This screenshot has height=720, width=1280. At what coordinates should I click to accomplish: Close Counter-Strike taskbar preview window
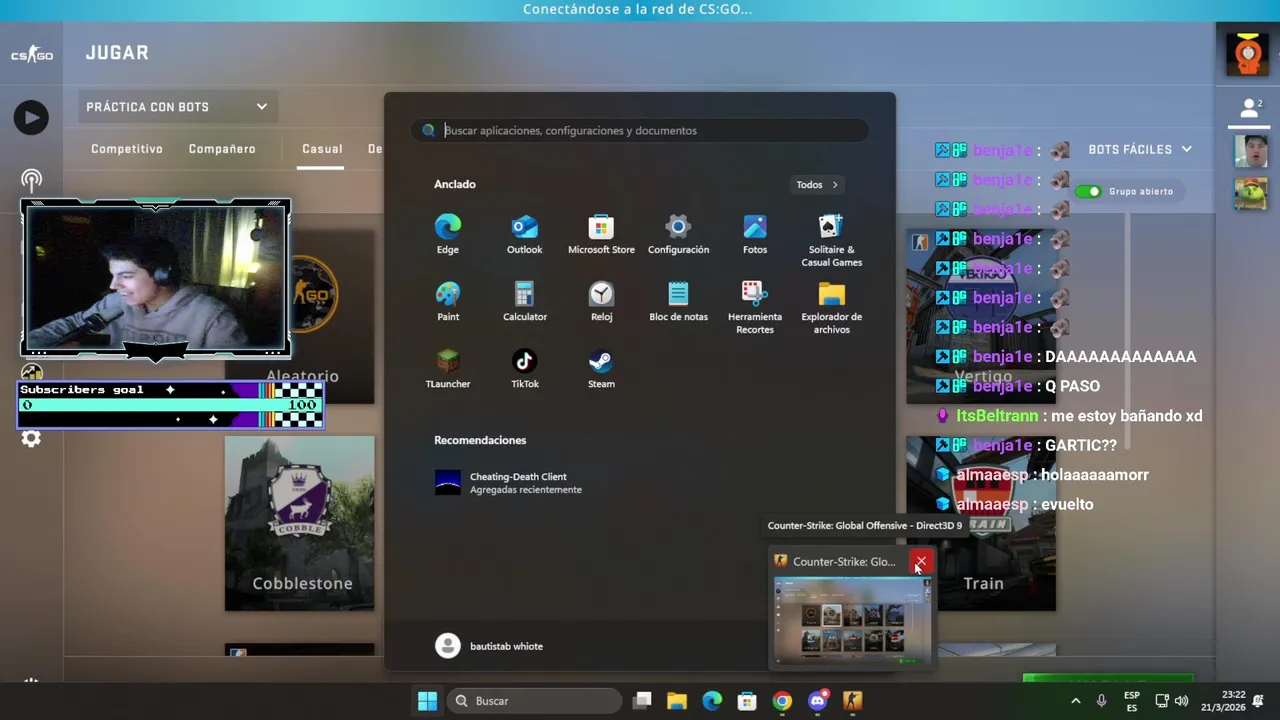(921, 562)
